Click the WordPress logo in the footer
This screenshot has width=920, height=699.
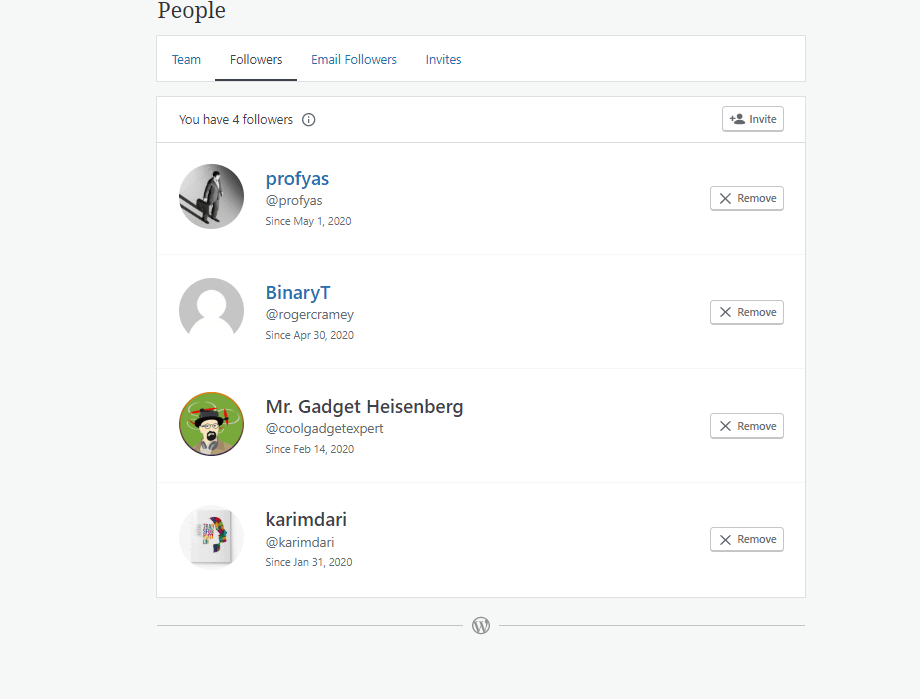(x=481, y=626)
